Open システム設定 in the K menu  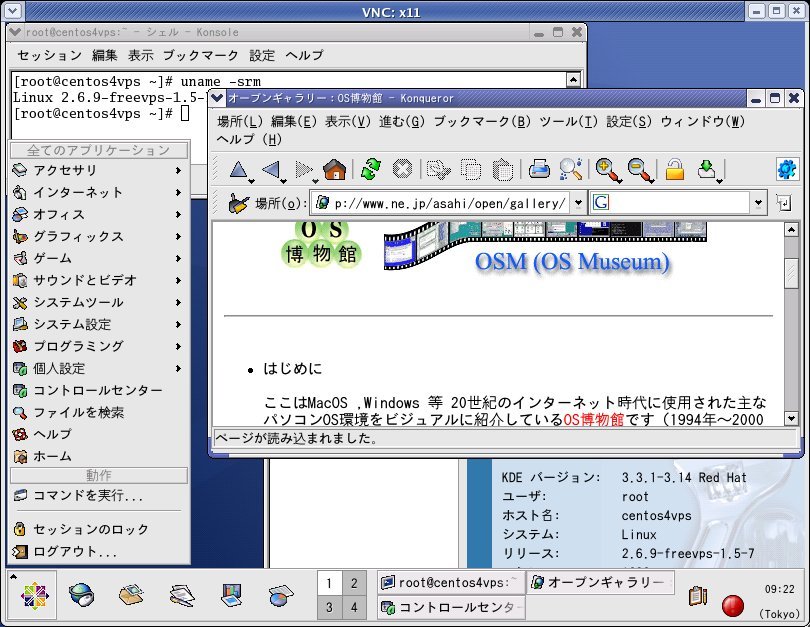click(99, 324)
